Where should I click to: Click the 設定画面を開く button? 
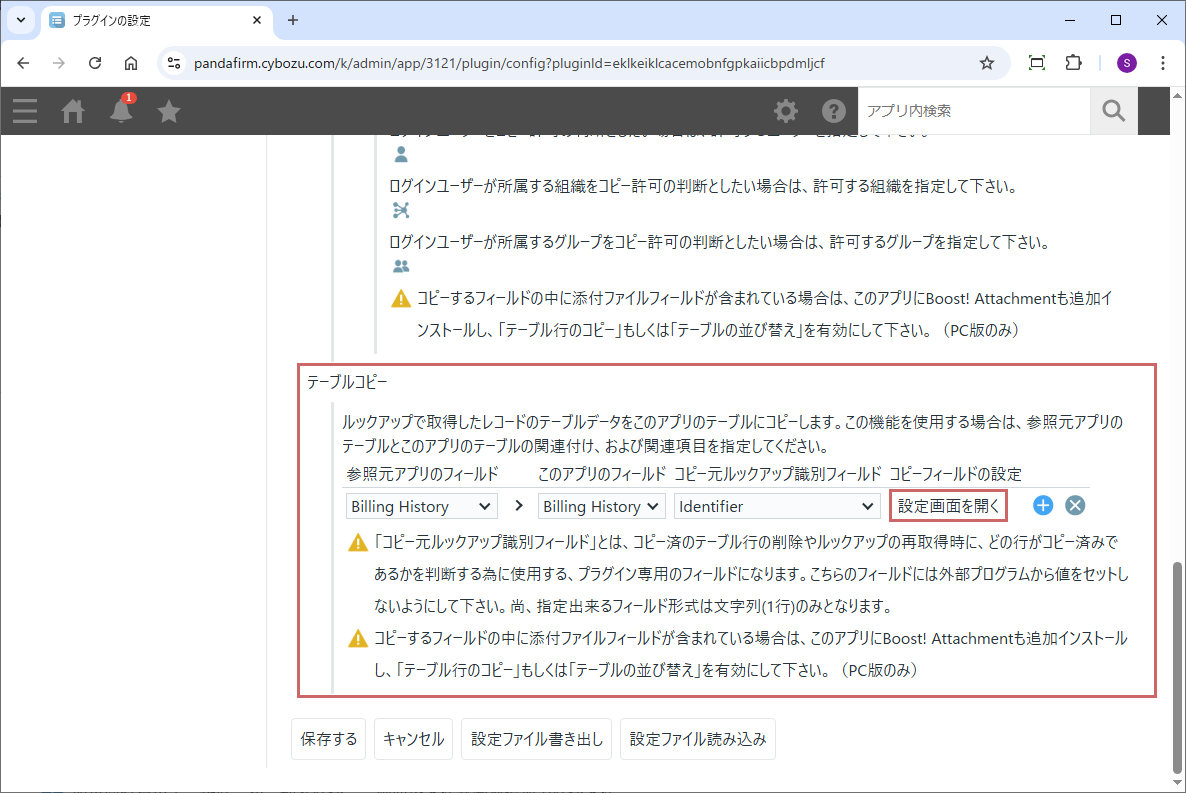948,506
